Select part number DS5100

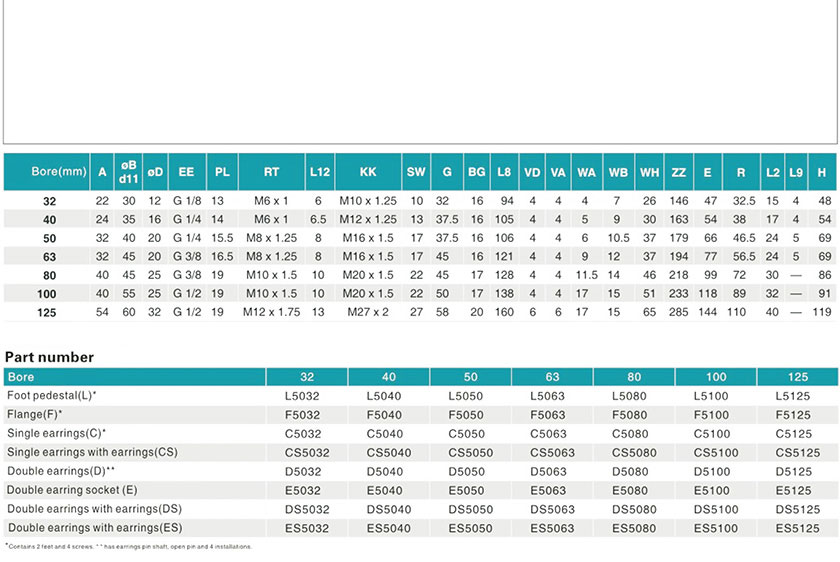coord(716,508)
